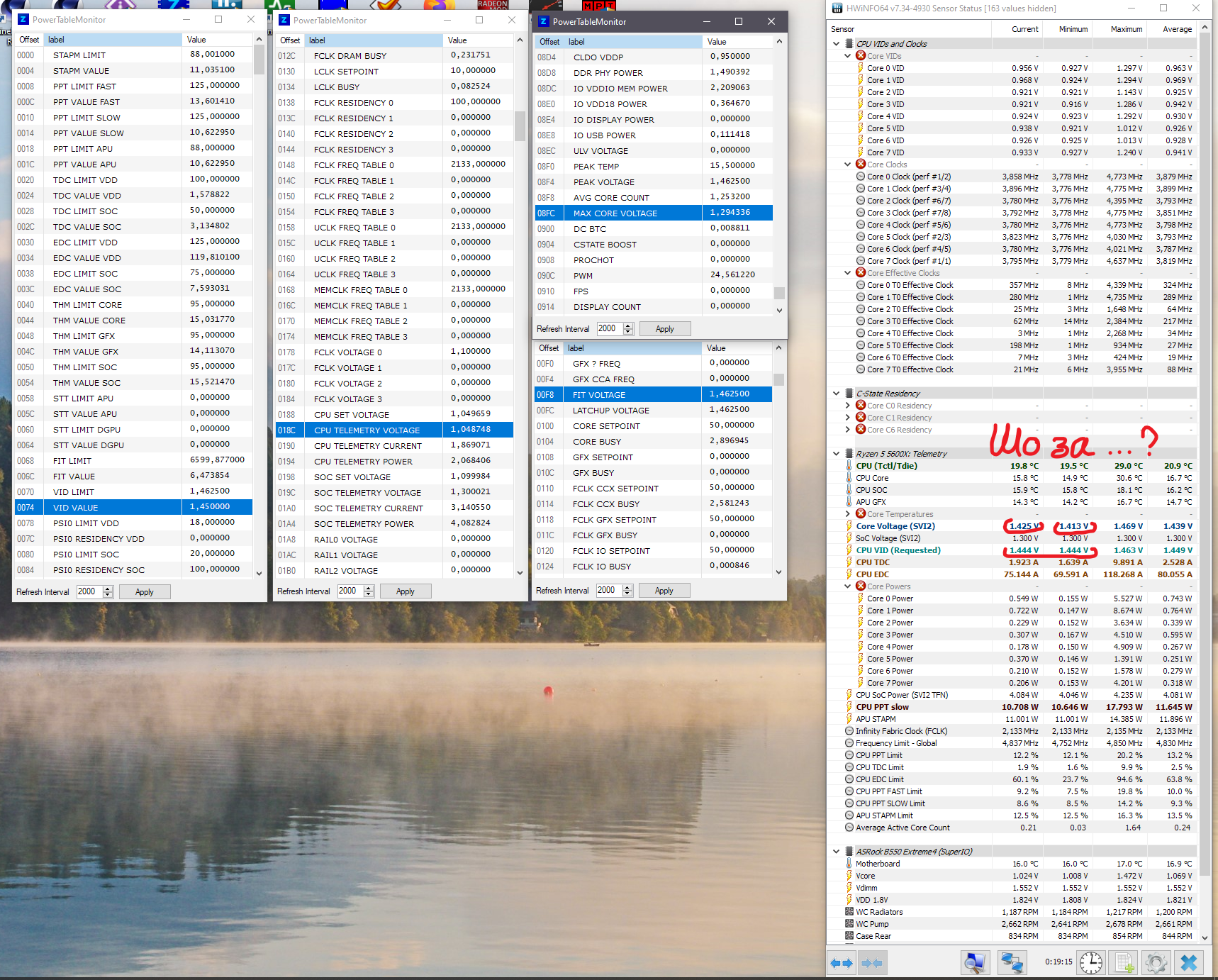Collapse the Core VIDs subgroup

click(848, 56)
